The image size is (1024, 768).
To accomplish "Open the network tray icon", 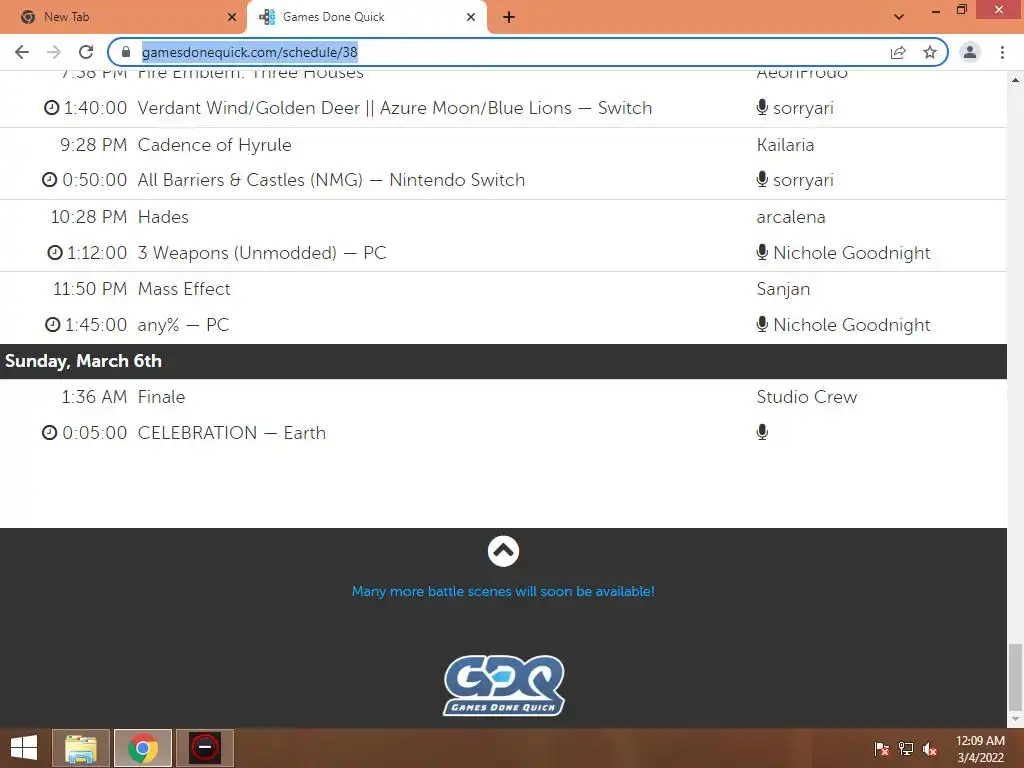I will click(906, 748).
